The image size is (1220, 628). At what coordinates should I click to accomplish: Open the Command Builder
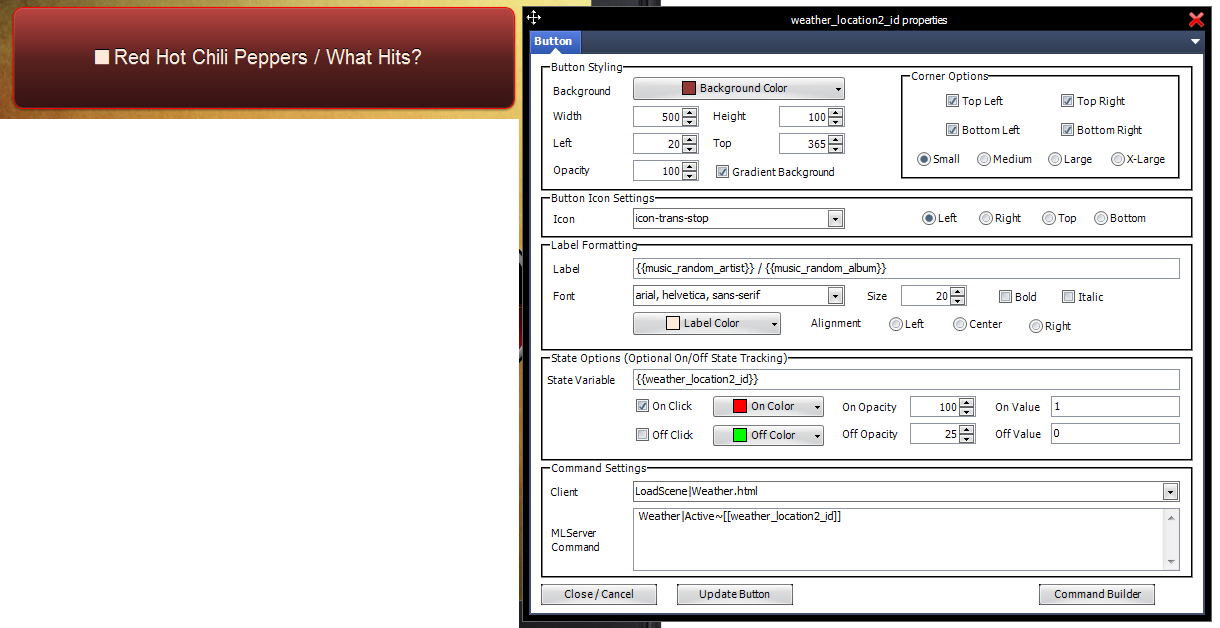click(1097, 594)
